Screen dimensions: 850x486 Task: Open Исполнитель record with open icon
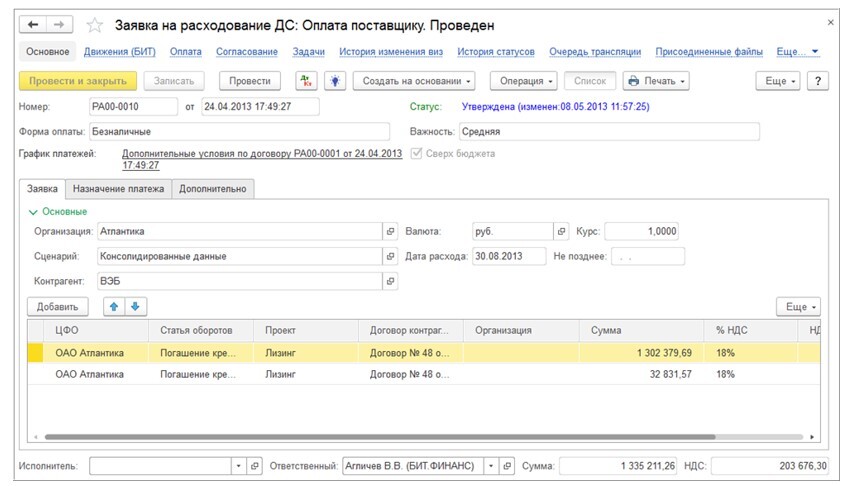pos(254,466)
